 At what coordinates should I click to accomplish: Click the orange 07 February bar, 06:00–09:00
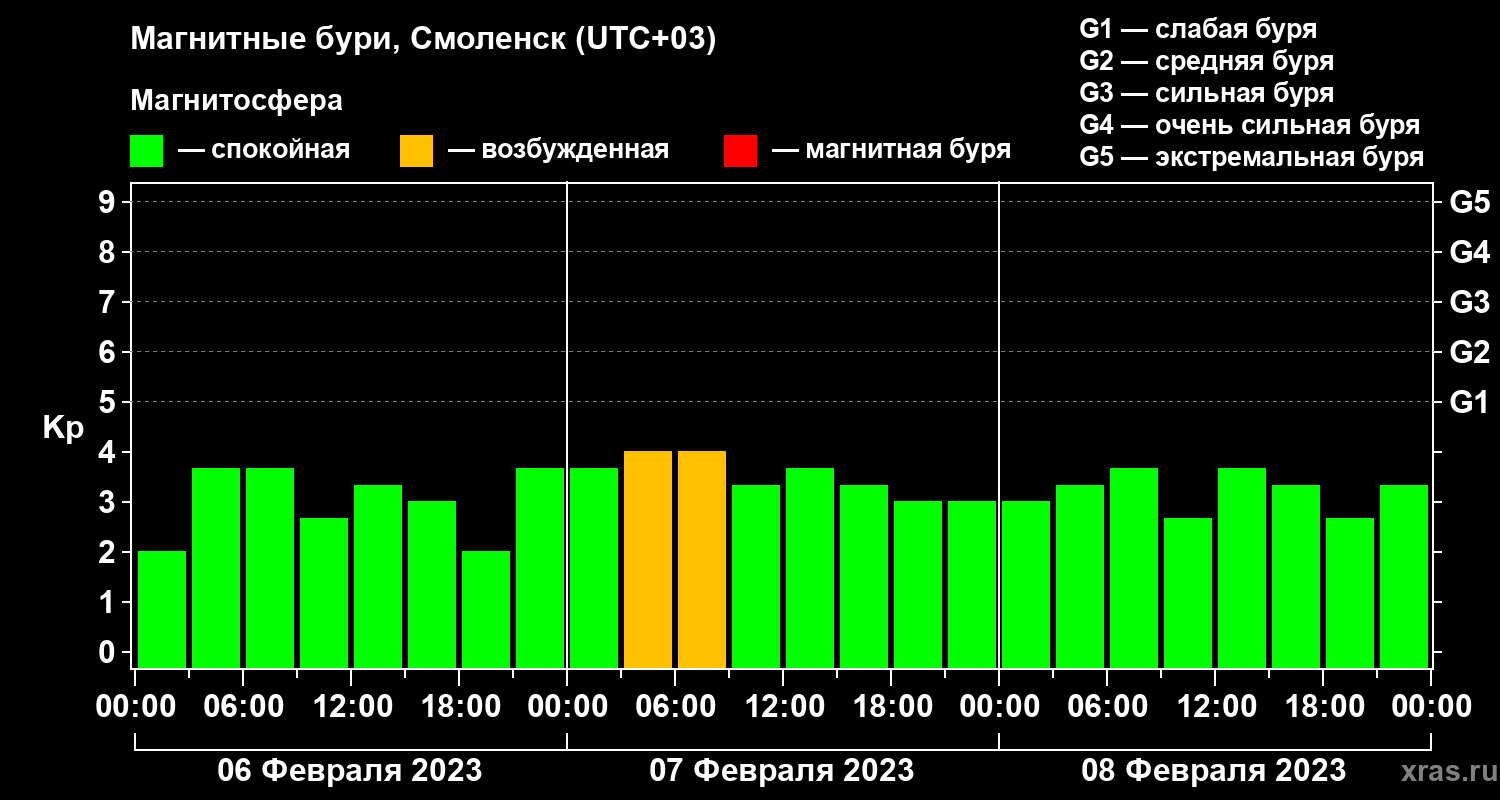tap(702, 559)
